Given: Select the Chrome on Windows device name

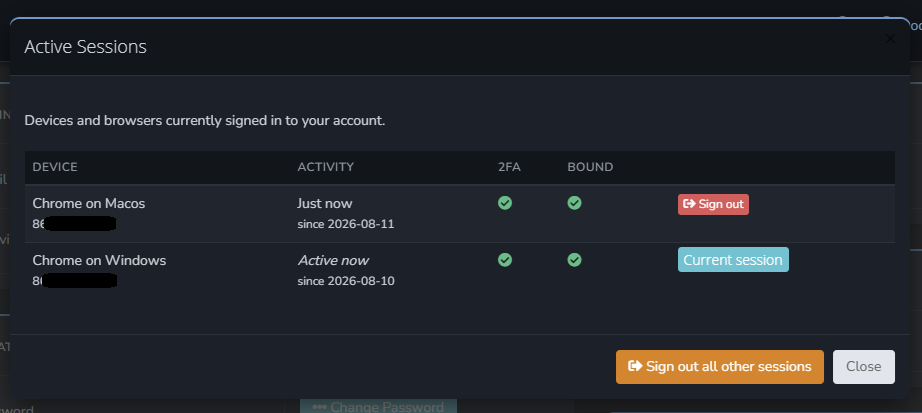Looking at the screenshot, I should pos(99,259).
